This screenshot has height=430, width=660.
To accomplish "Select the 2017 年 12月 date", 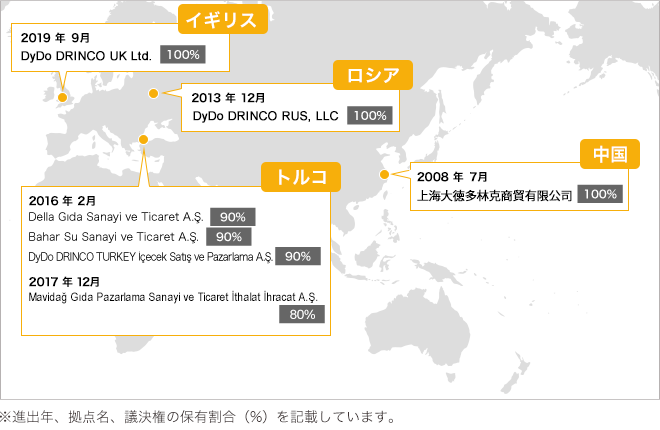I will coord(64,281).
